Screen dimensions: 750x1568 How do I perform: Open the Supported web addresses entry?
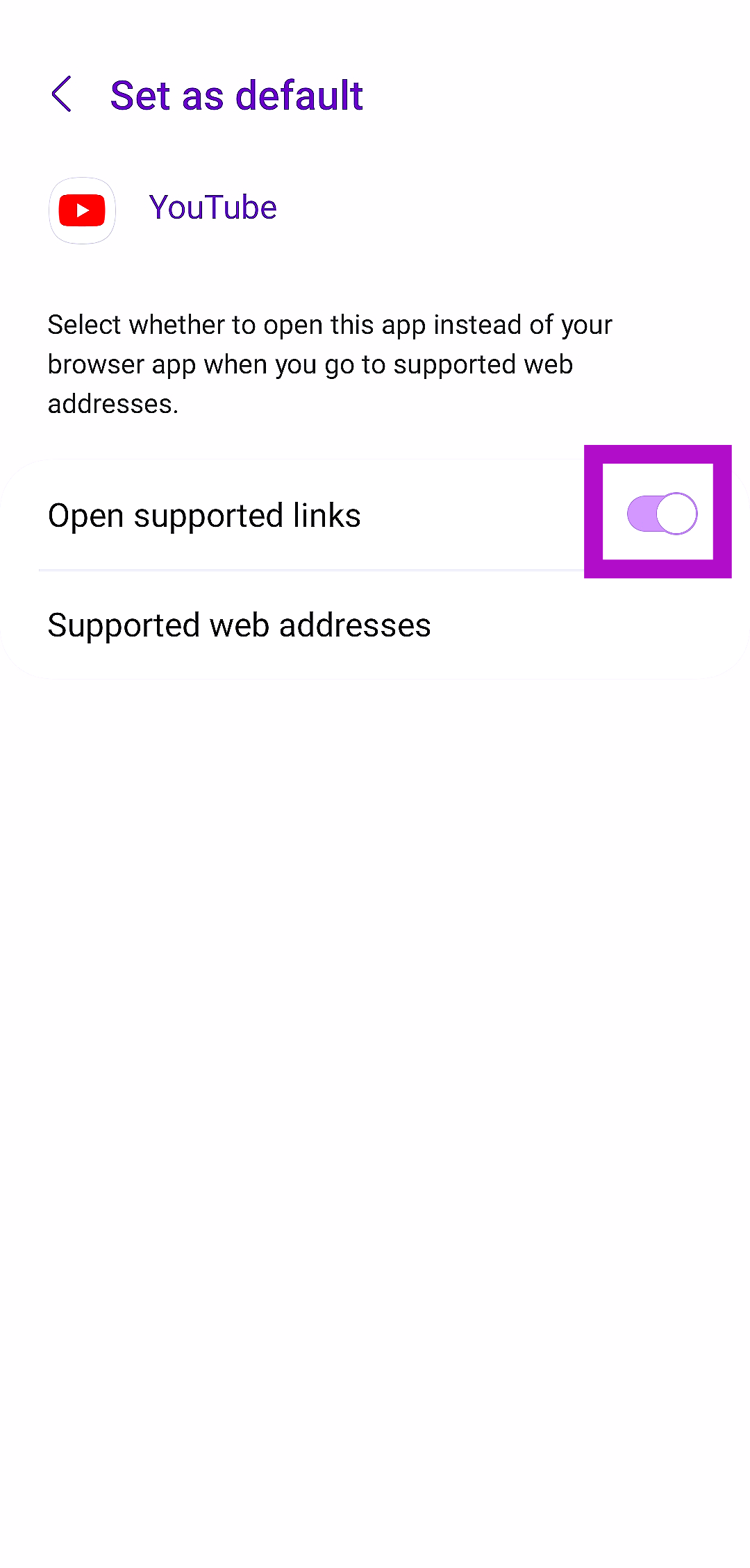click(375, 625)
